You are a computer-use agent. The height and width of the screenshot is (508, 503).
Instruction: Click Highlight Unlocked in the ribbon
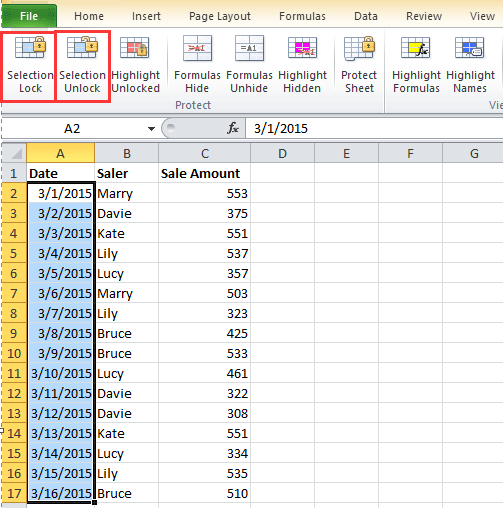coord(135,66)
